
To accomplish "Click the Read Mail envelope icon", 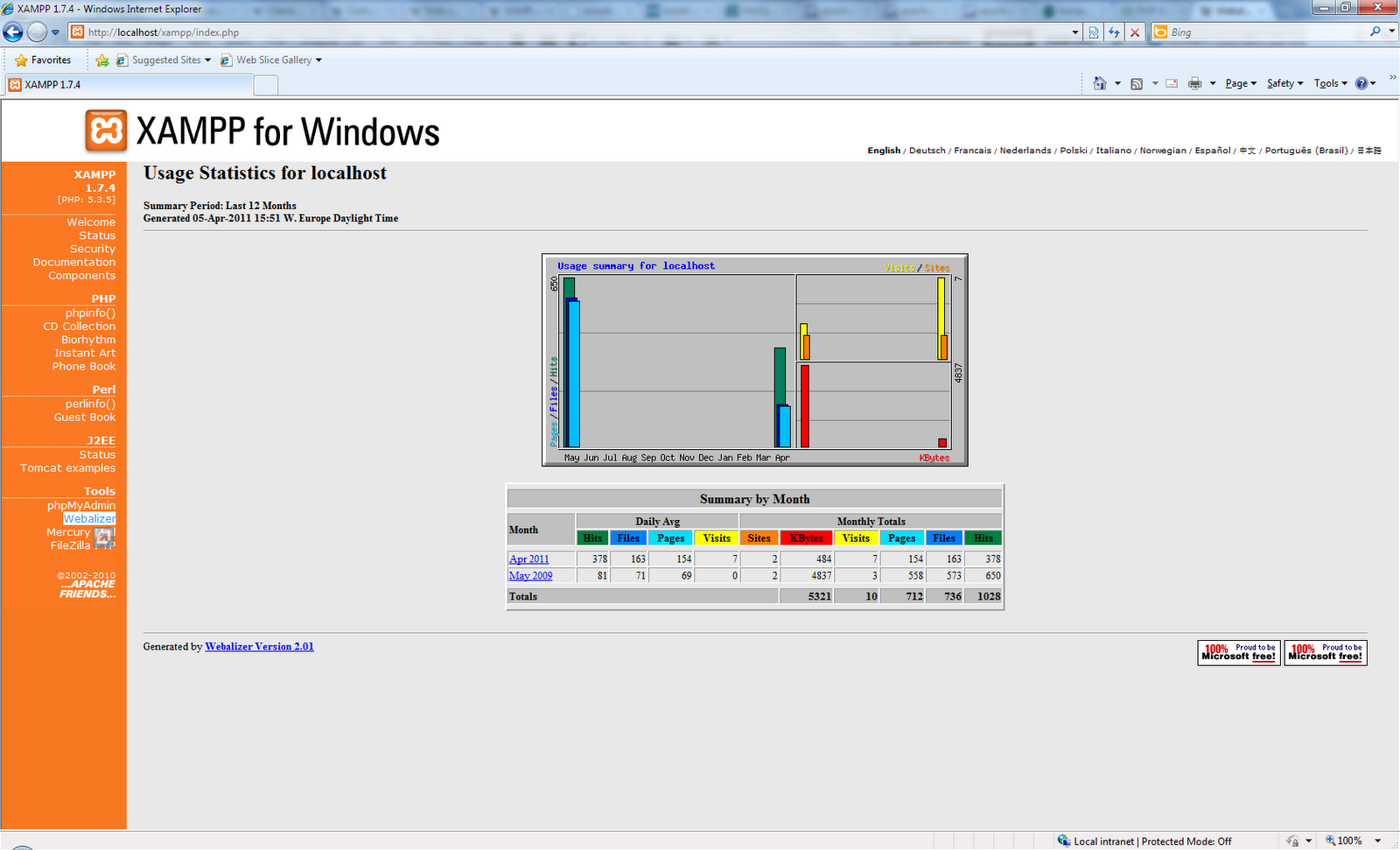I will pos(1172,84).
